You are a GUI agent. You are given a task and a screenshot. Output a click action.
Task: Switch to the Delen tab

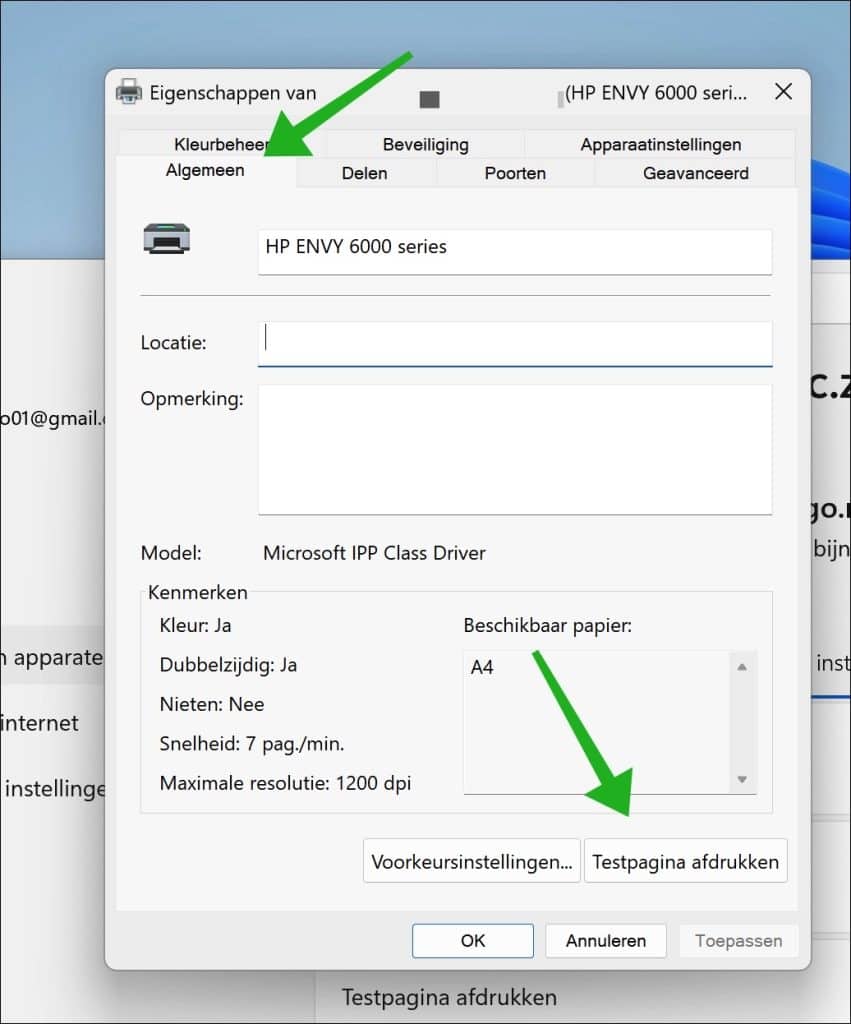click(364, 173)
